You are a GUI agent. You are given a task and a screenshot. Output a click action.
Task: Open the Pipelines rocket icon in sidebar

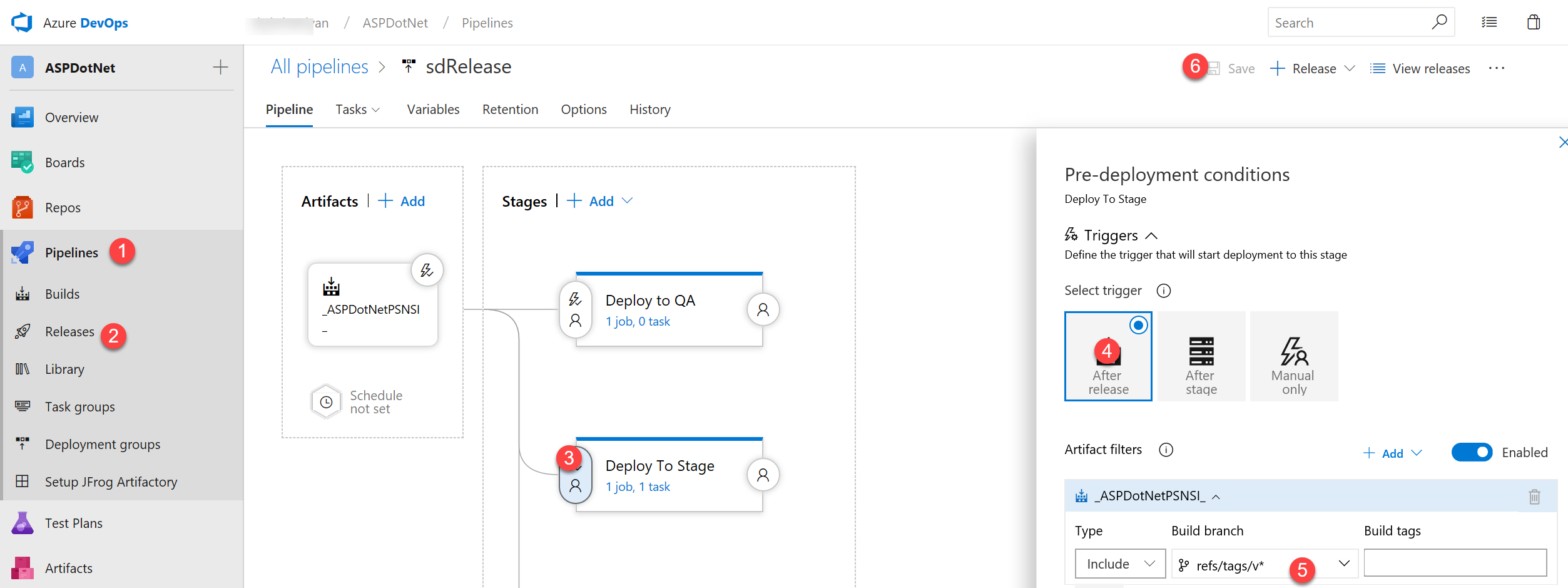[x=23, y=252]
